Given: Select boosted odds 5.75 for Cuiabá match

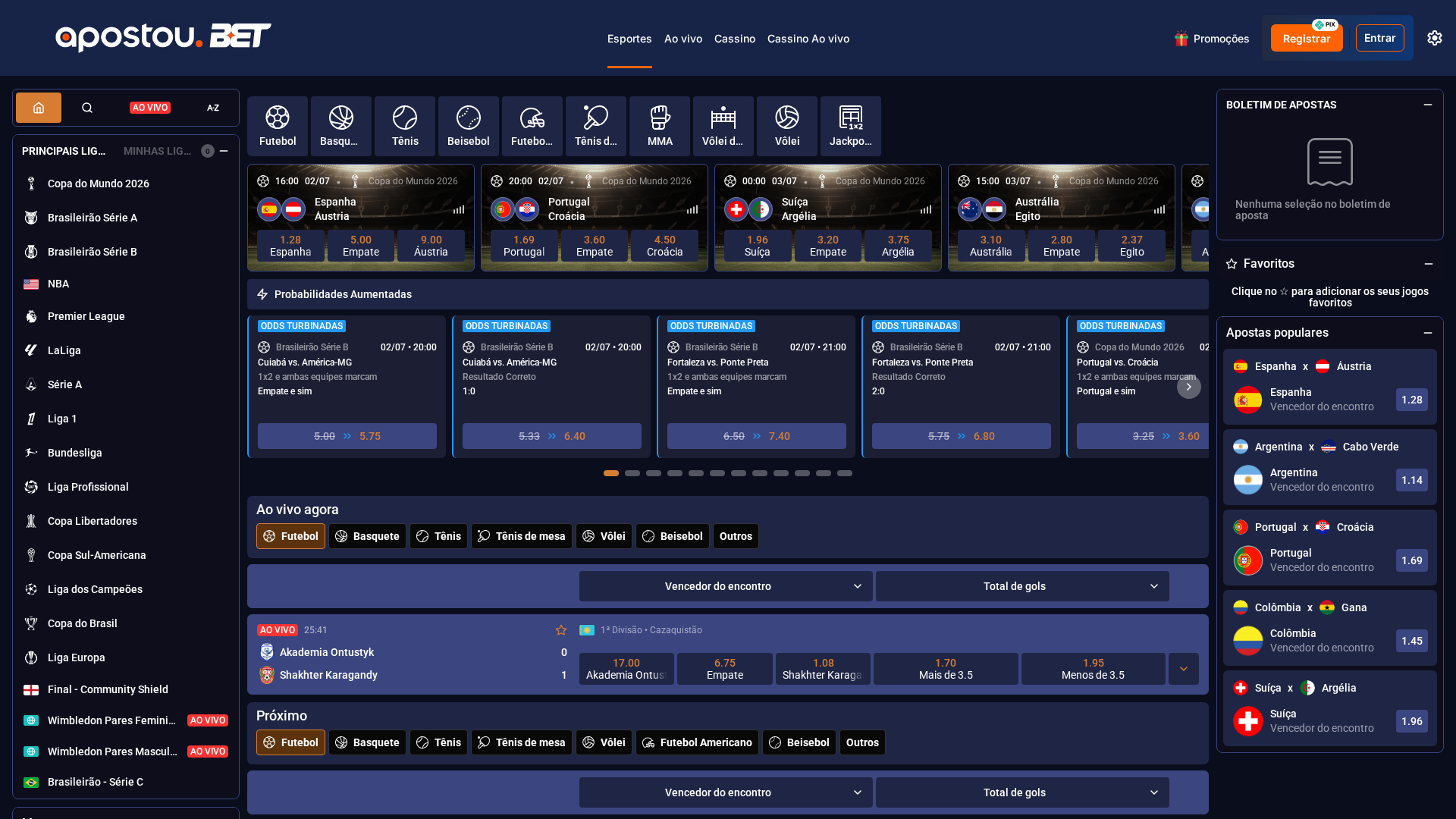Looking at the screenshot, I should coord(347,436).
